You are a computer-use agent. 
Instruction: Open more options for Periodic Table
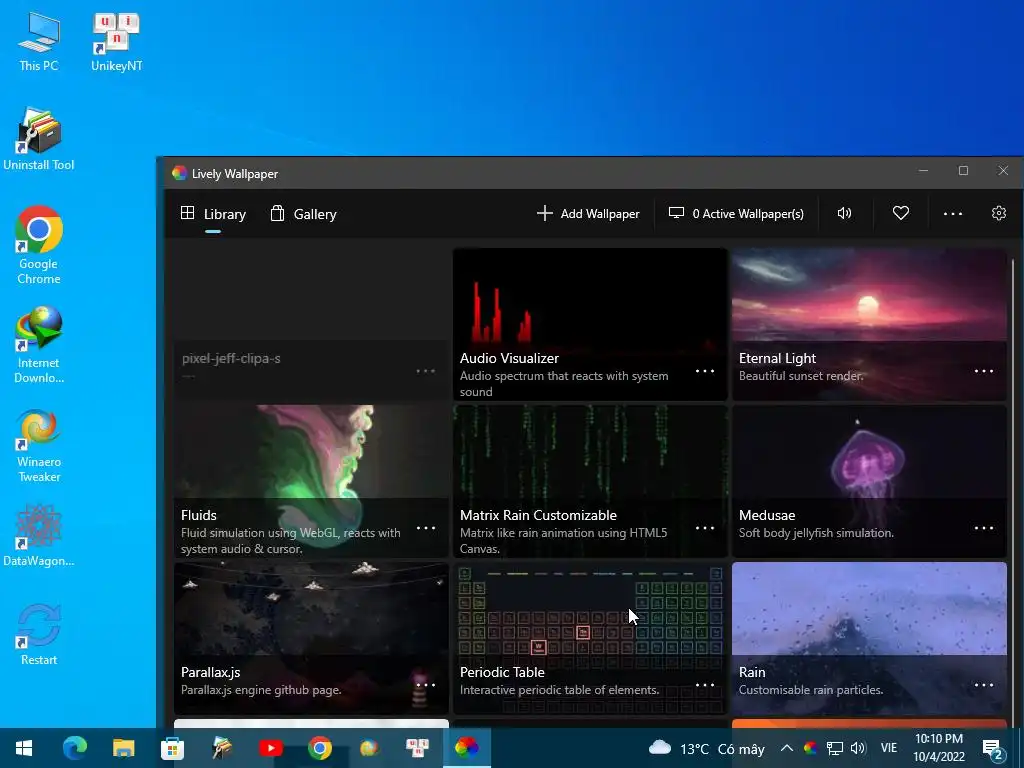coord(705,684)
